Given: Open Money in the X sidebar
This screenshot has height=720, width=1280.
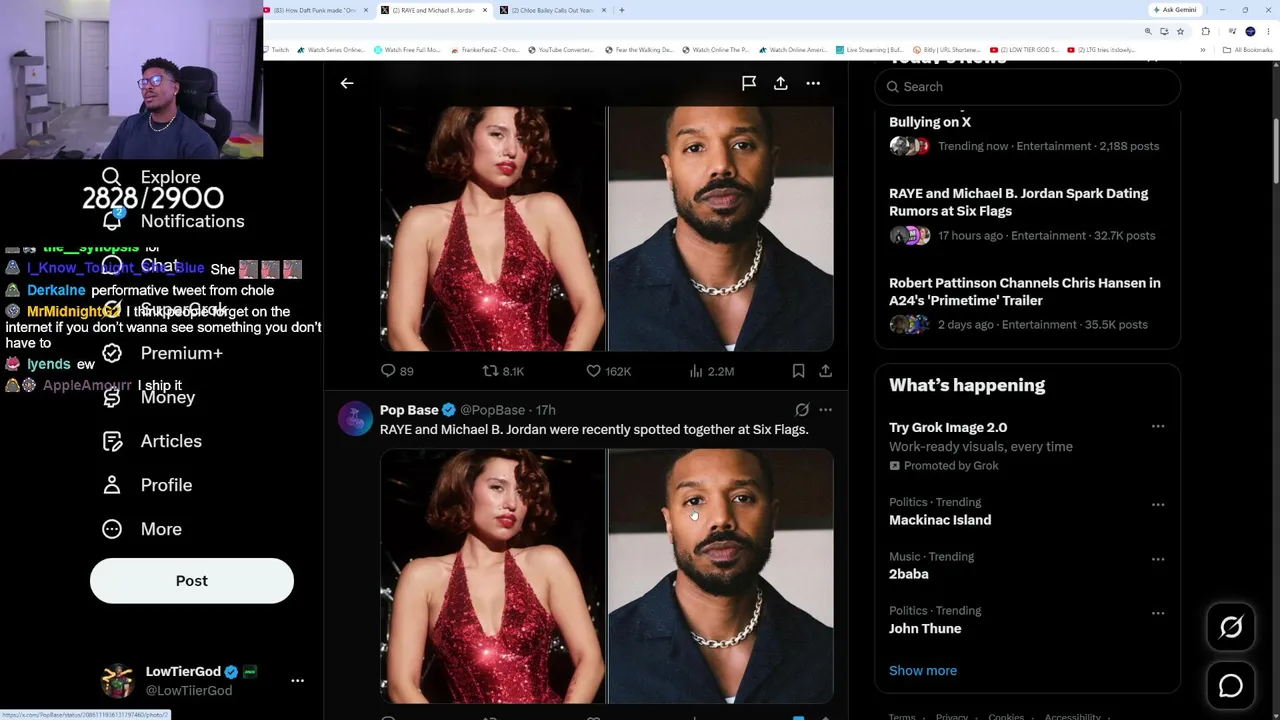Looking at the screenshot, I should [x=147, y=397].
